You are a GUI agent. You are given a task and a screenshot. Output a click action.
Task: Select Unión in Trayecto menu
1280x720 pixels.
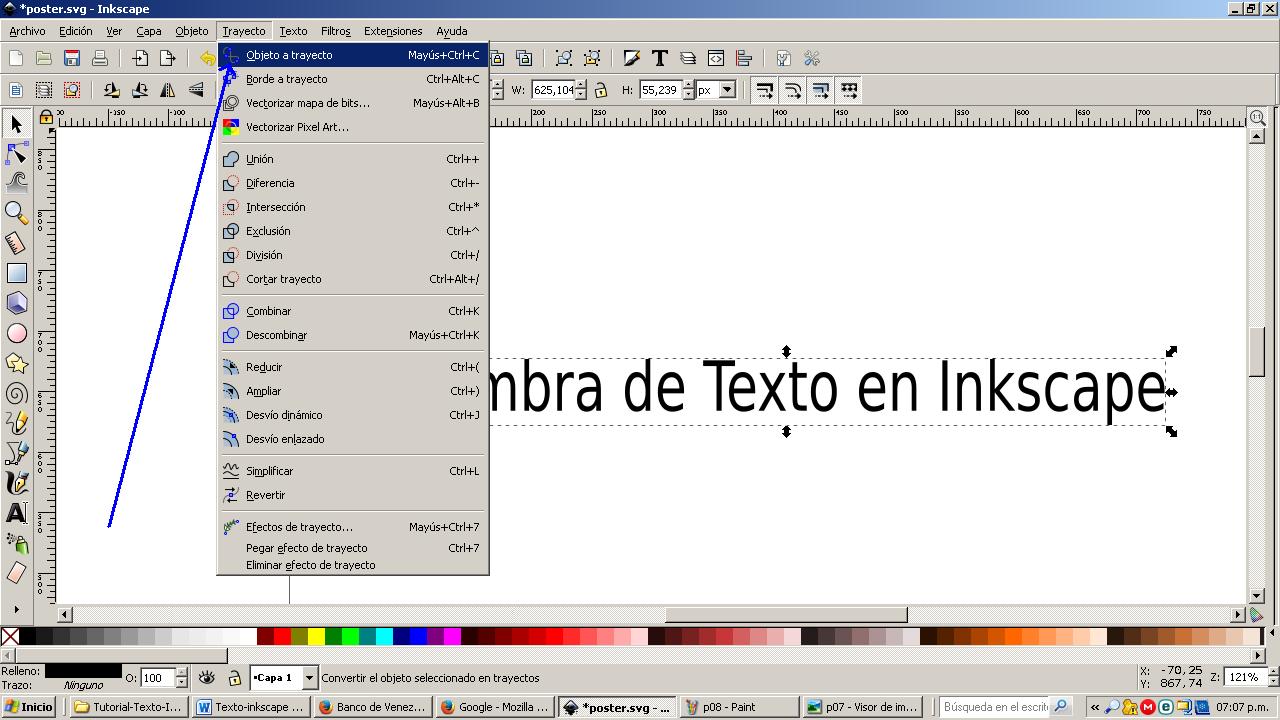(x=352, y=159)
